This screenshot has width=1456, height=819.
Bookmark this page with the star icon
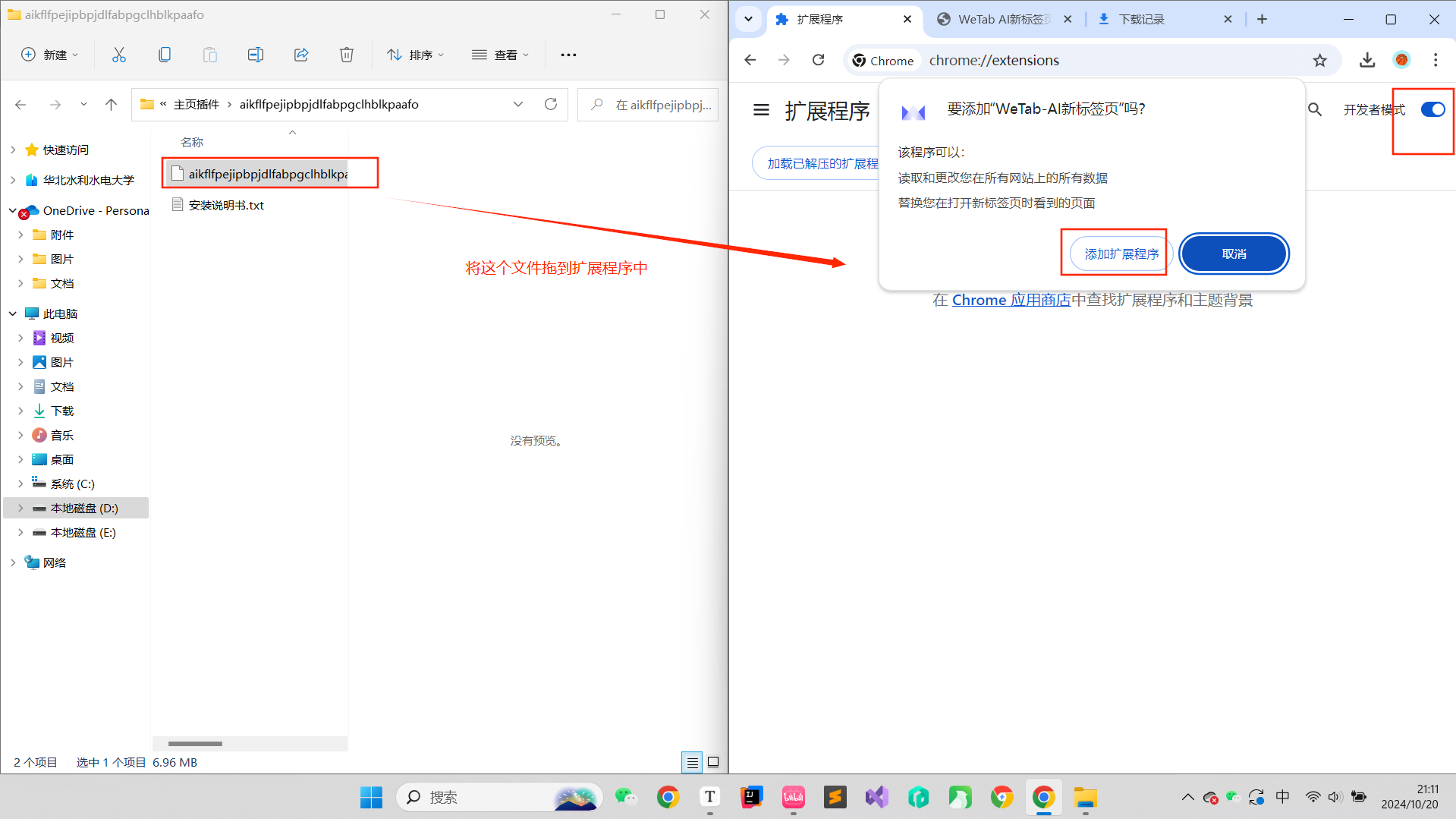pyautogui.click(x=1320, y=60)
